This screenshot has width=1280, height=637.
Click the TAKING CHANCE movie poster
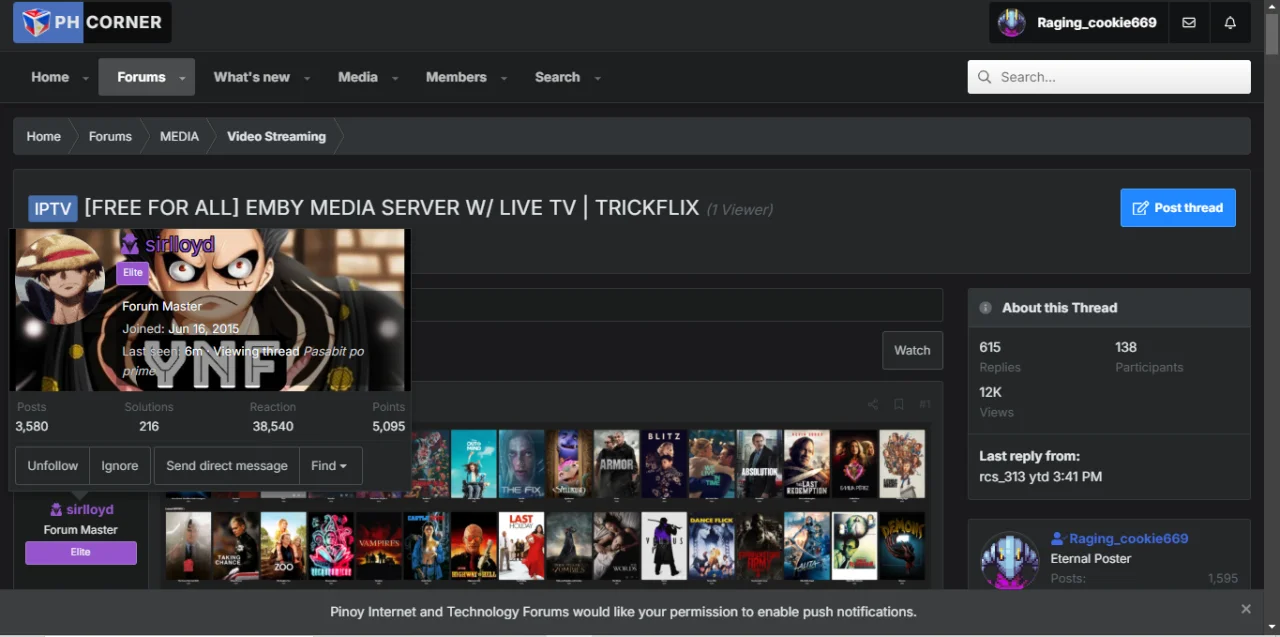236,546
